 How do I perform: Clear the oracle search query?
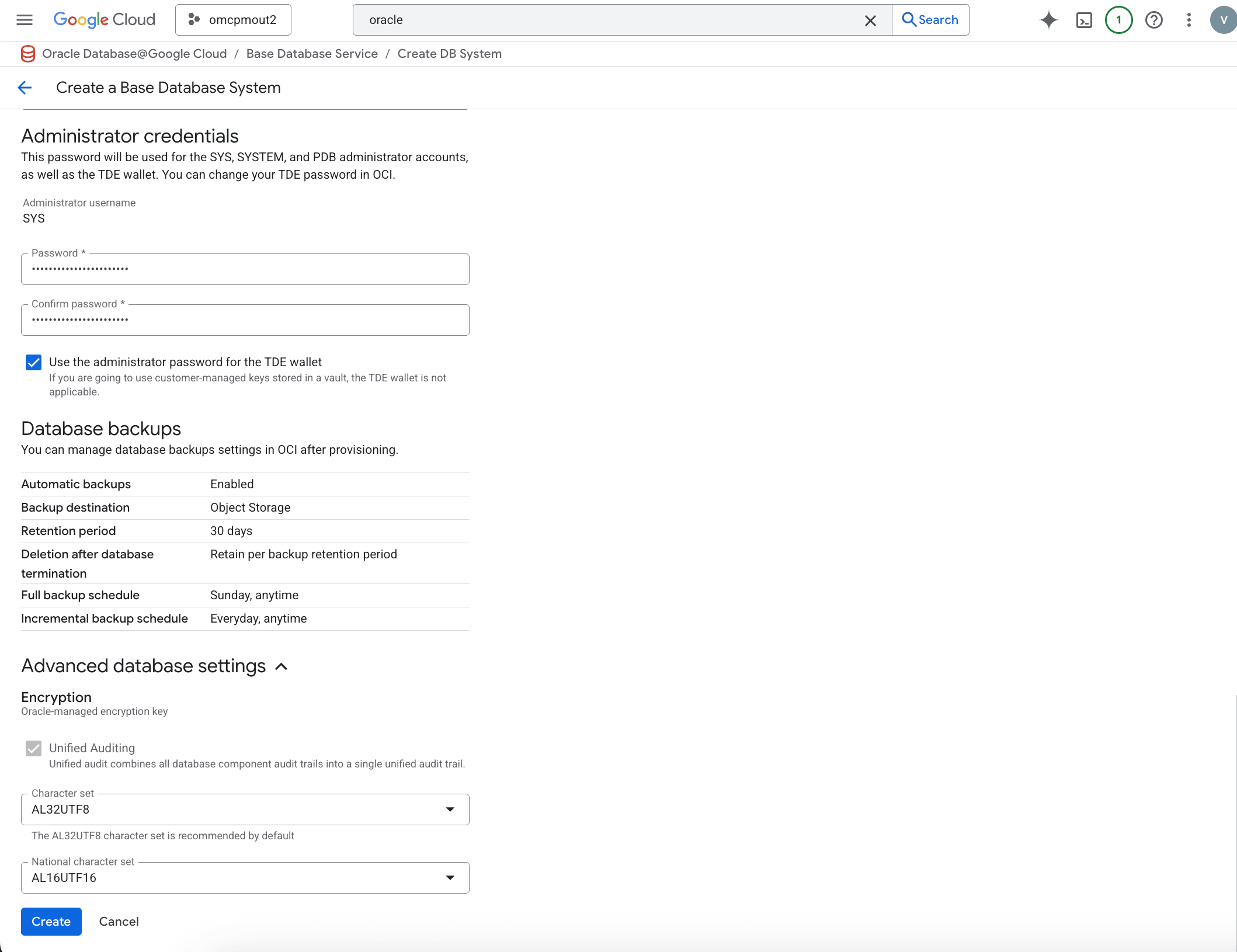pyautogui.click(x=870, y=20)
